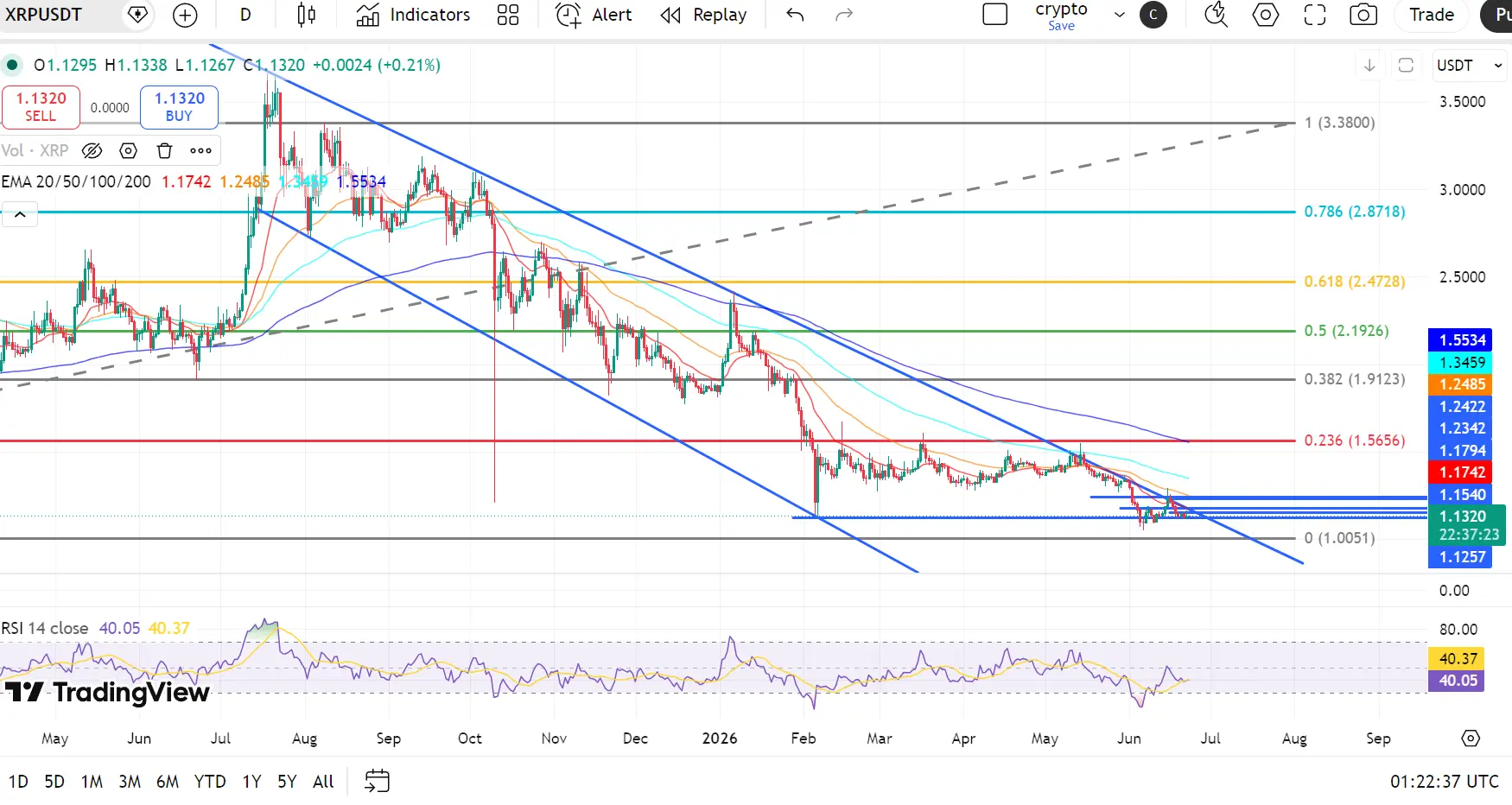
Task: Click the 1.5534 EMA price tag
Action: click(1461, 340)
